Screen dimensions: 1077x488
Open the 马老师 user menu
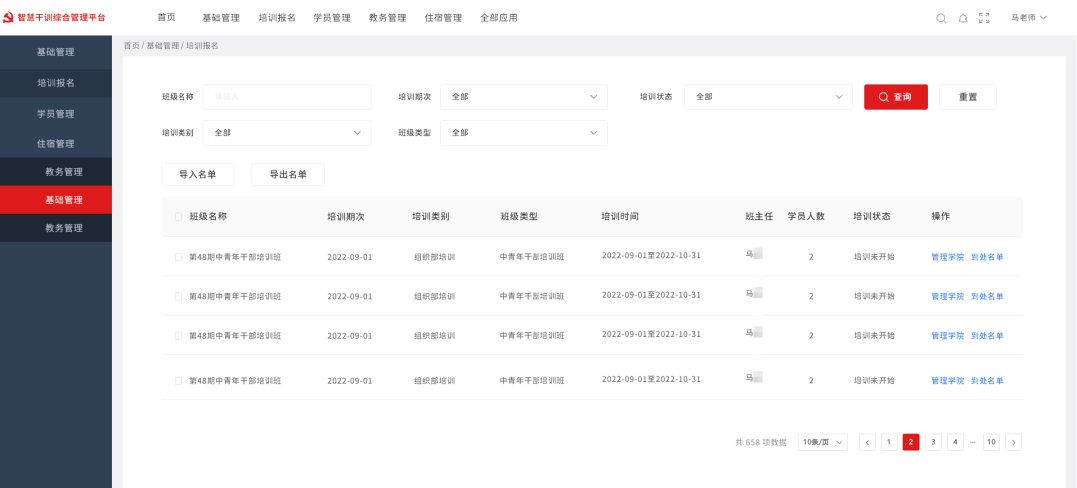[1028, 18]
